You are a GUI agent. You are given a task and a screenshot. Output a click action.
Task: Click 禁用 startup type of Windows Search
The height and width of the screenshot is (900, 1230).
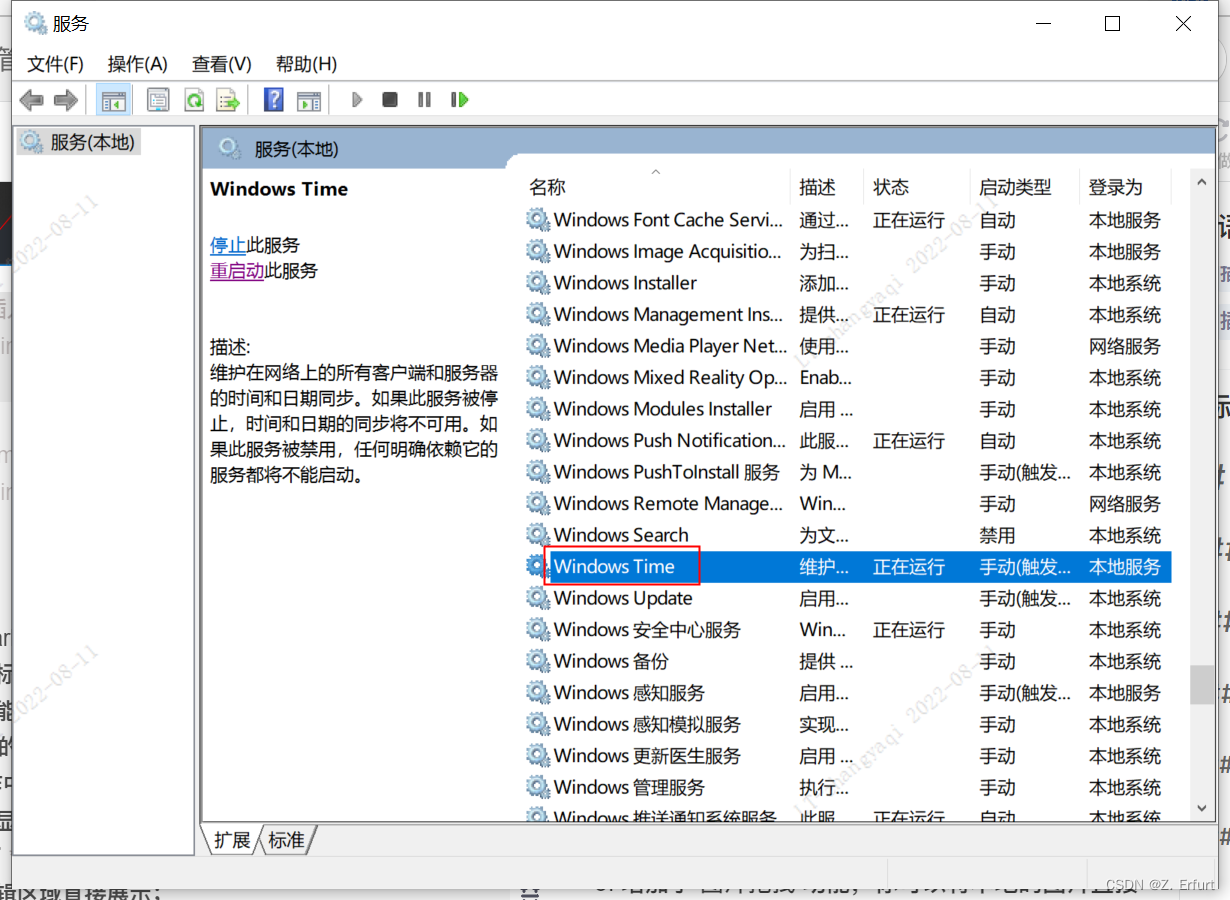tap(997, 536)
